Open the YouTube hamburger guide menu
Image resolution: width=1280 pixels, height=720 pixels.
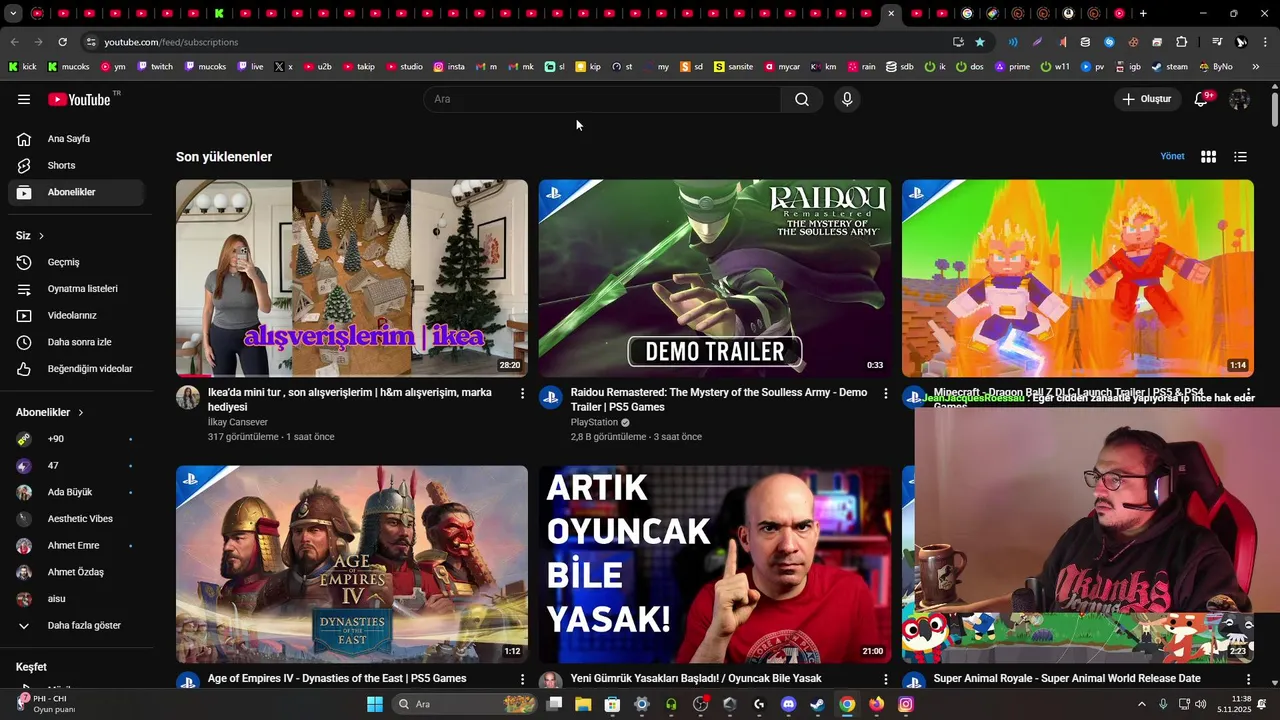[x=24, y=99]
